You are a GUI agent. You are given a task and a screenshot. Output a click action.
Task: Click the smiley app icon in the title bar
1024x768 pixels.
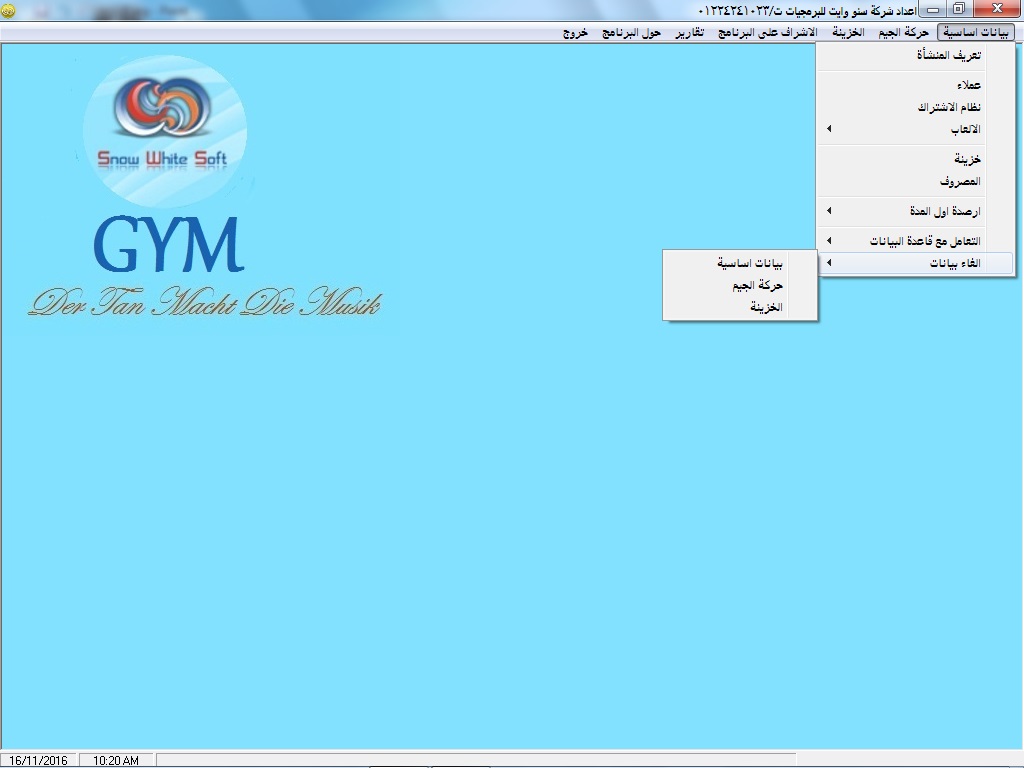click(8, 10)
